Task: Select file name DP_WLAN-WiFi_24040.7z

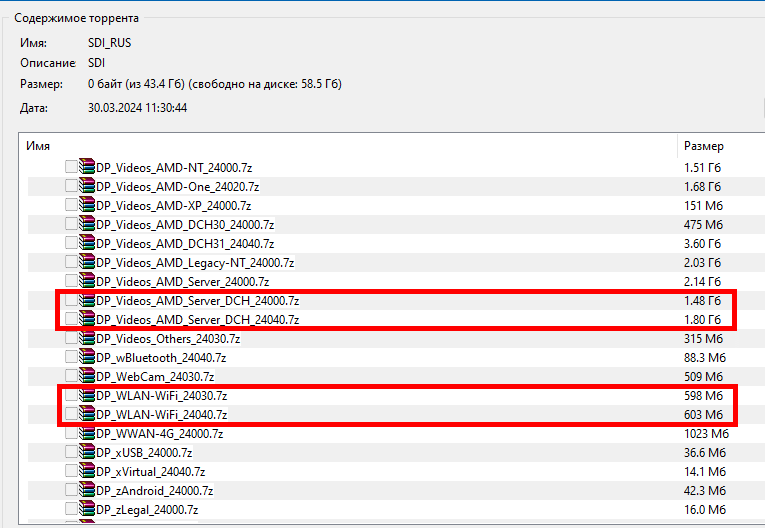Action: pyautogui.click(x=161, y=415)
